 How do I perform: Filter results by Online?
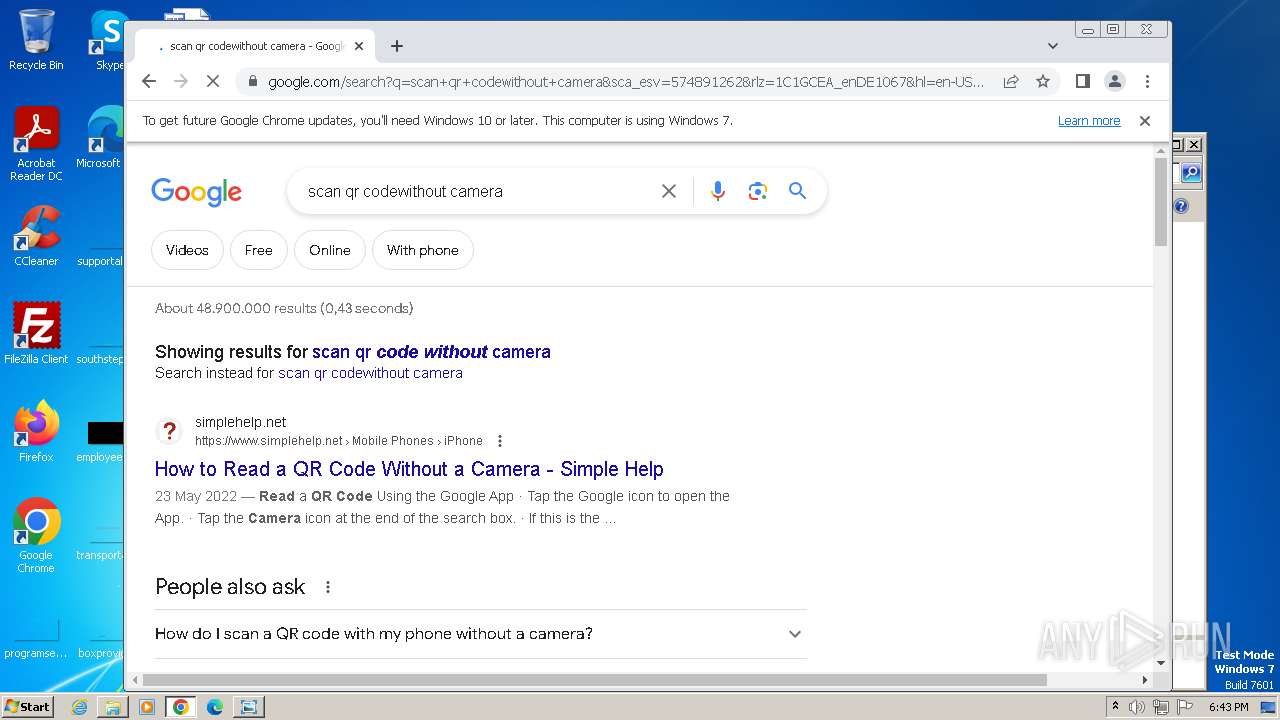[x=330, y=250]
